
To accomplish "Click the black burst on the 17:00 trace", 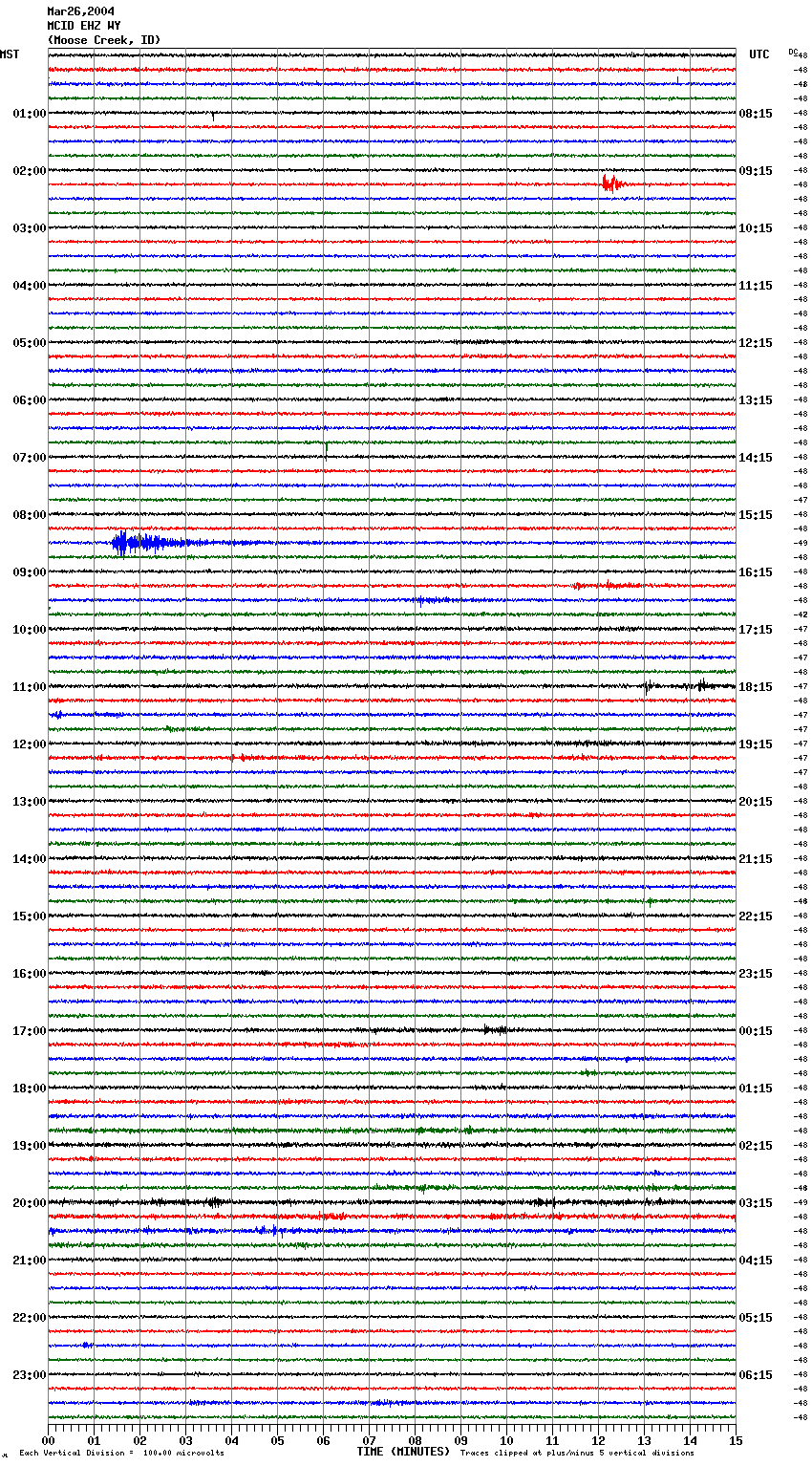I will pos(495,1029).
